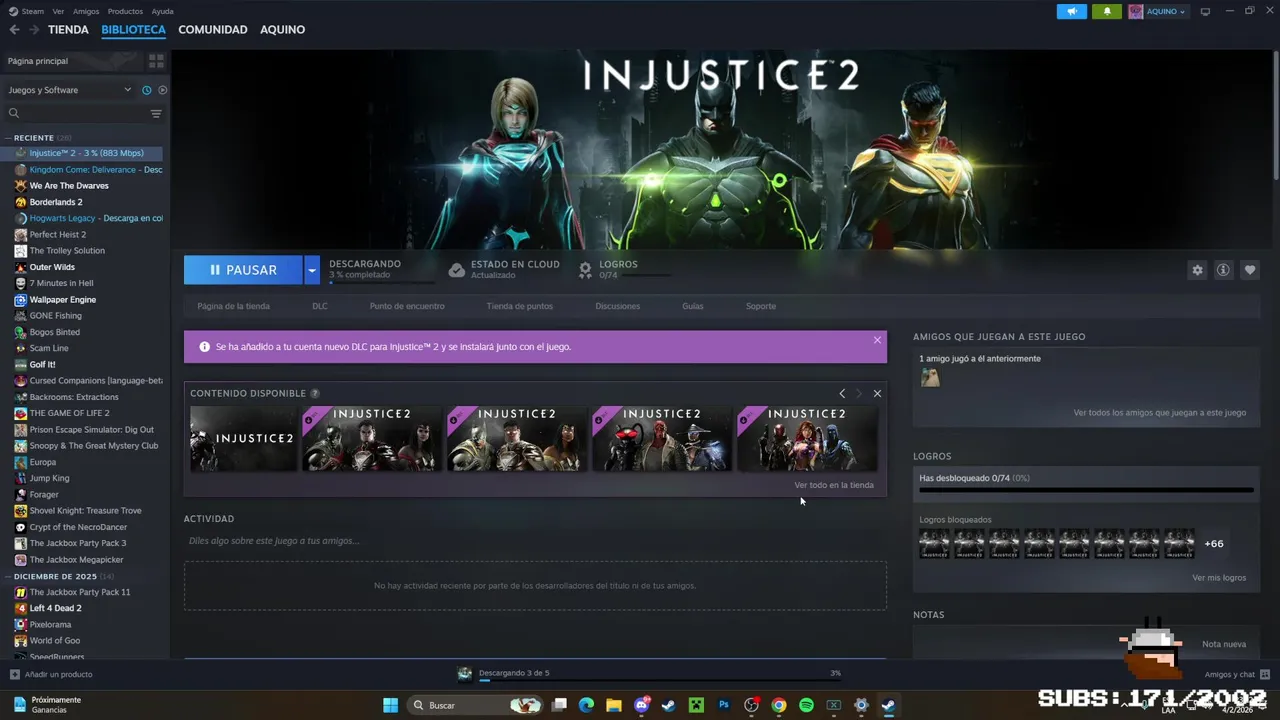Open the dropdown arrow beside PAUSAR
Image resolution: width=1280 pixels, height=720 pixels.
[312, 270]
